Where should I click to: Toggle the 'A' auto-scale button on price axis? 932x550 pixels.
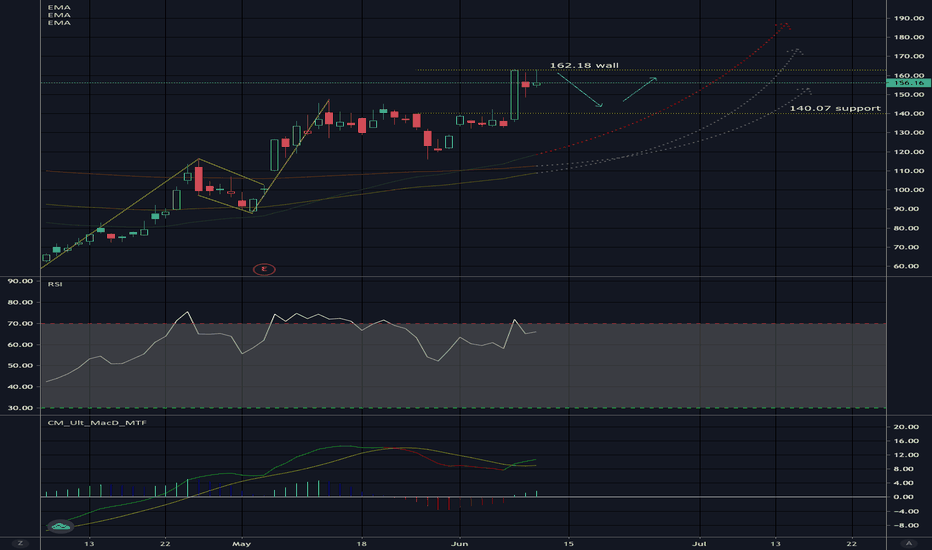coord(909,543)
